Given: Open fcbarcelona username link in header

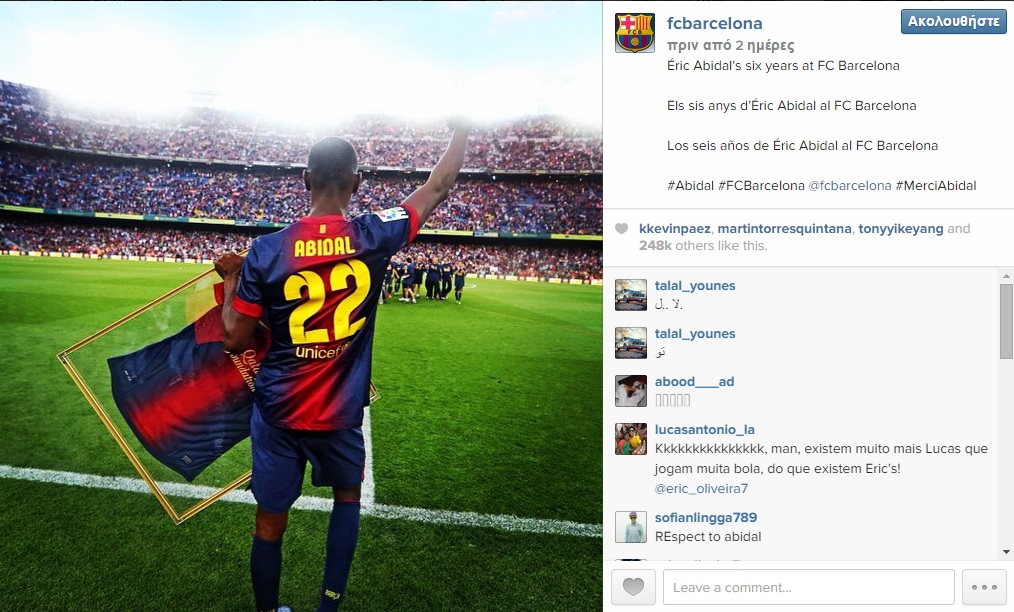Looking at the screenshot, I should (715, 23).
